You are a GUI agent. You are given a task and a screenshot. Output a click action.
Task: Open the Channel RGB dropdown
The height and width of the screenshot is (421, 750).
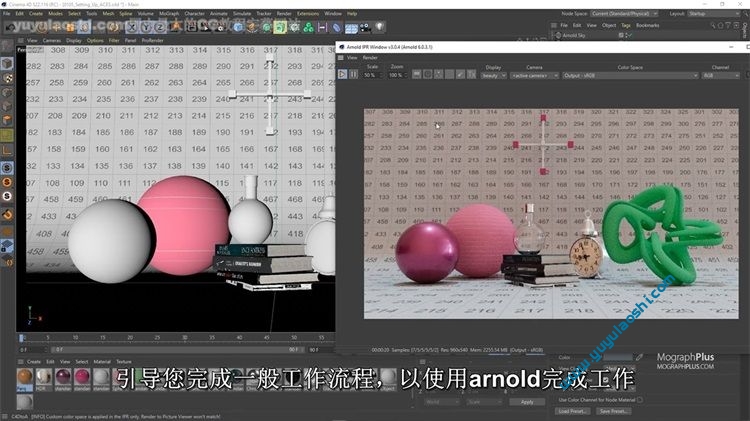tap(721, 76)
